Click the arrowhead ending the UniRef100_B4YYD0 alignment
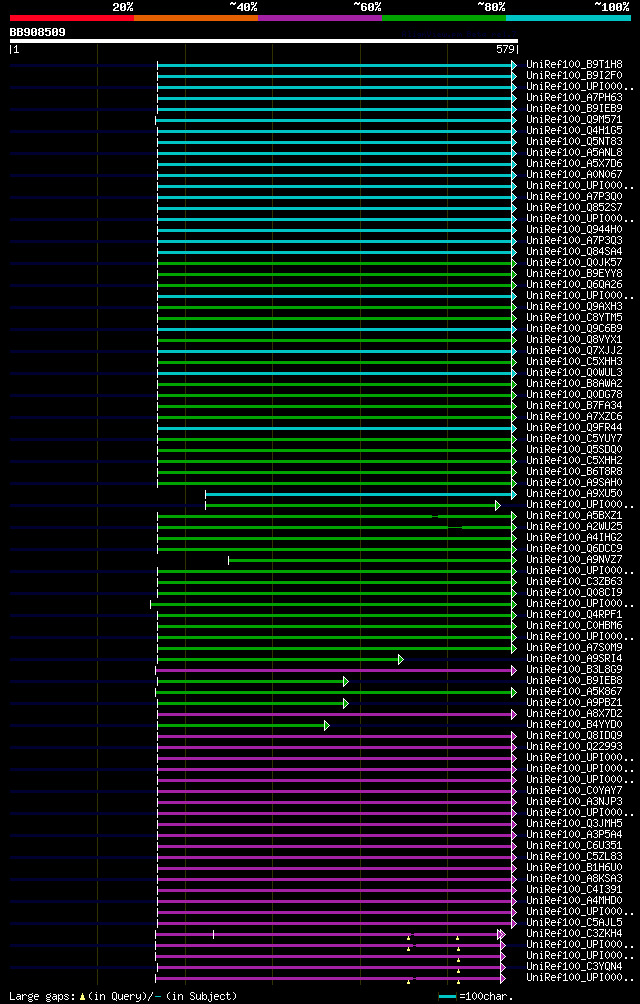This screenshot has height=1004, width=640. pos(326,725)
